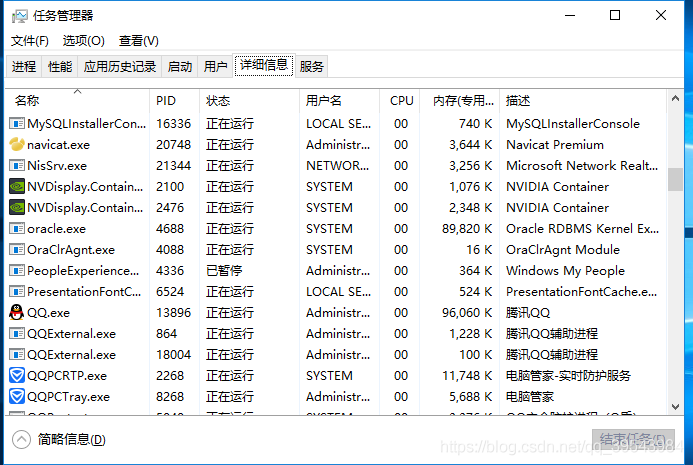Collapse to 简略信息 using the arrow icon
693x465 pixels.
coord(21,439)
